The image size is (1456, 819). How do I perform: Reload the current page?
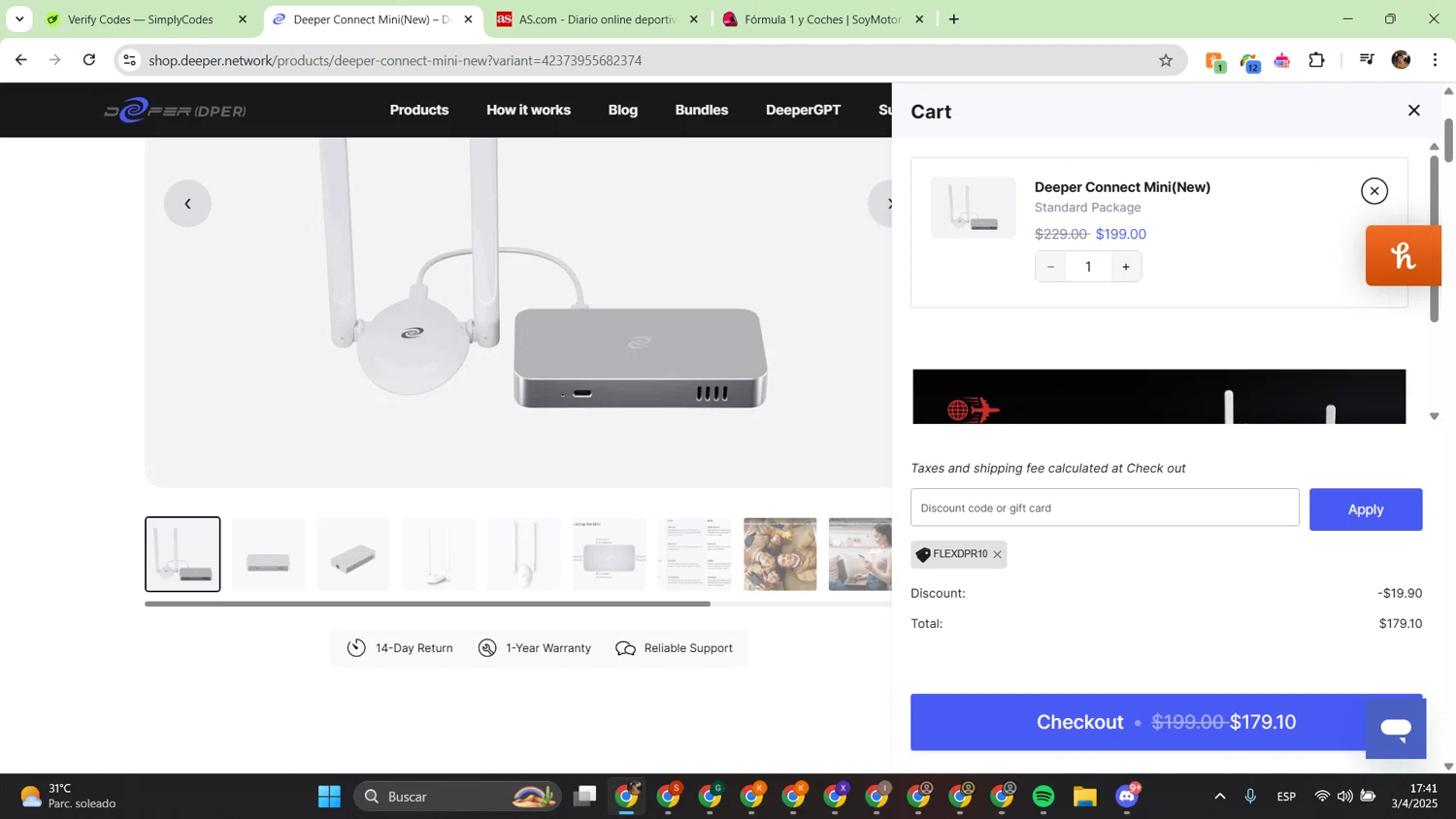pyautogui.click(x=89, y=60)
